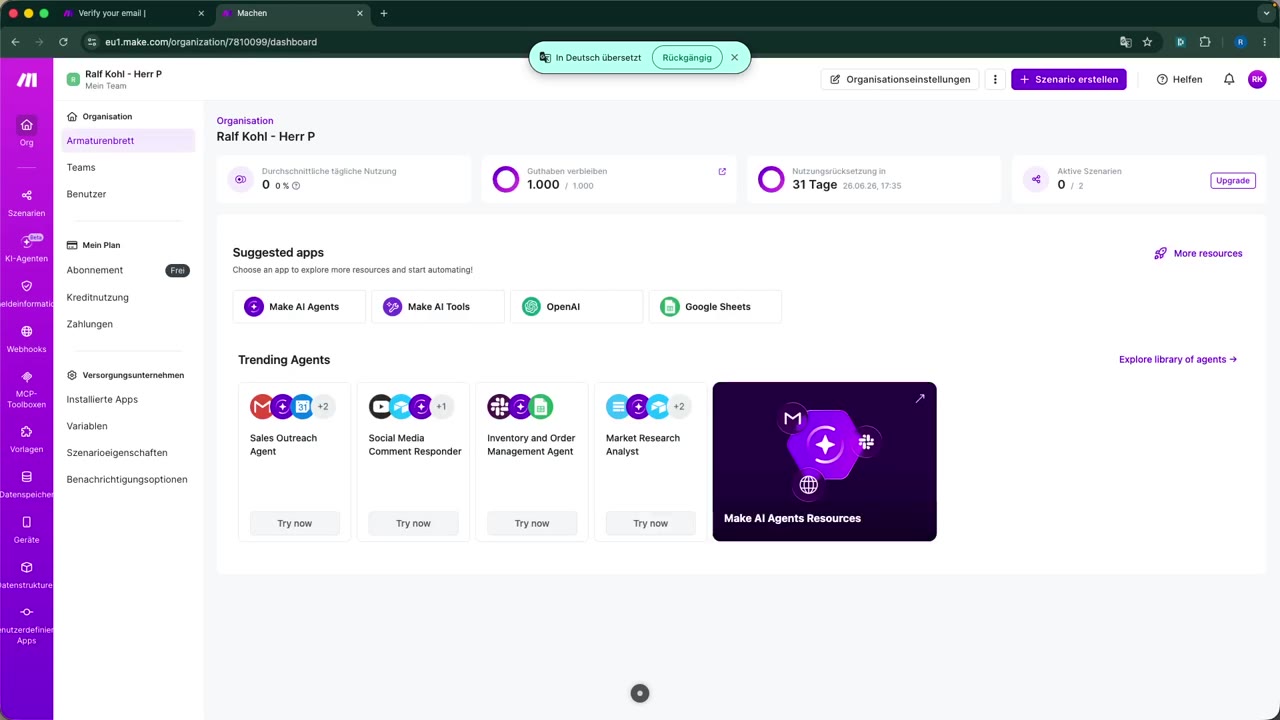
Task: Choose the Make AI Agents suggested app
Action: pyautogui.click(x=299, y=307)
